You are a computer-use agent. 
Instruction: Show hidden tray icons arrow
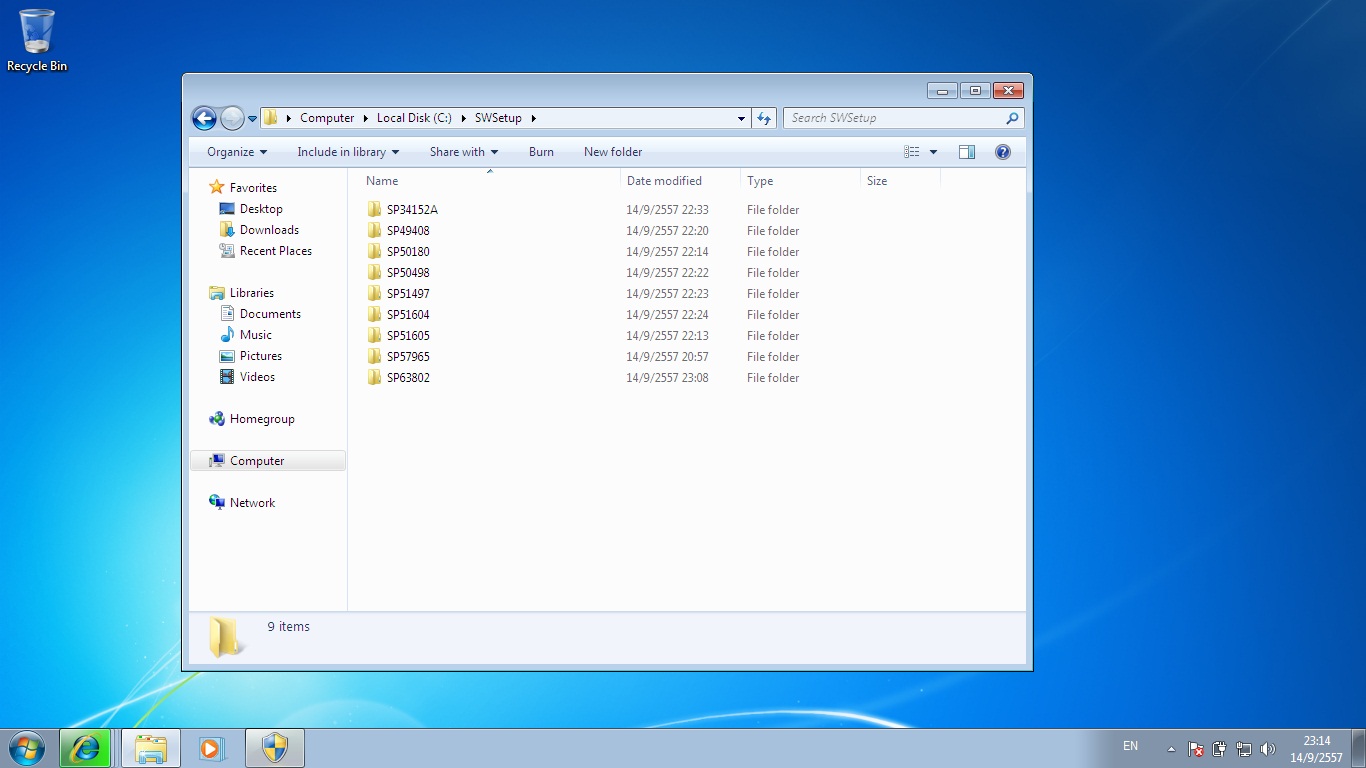(1171, 749)
